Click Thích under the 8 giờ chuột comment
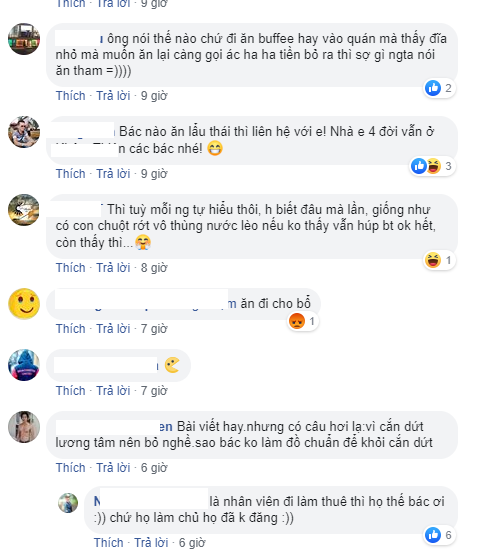 pos(70,268)
